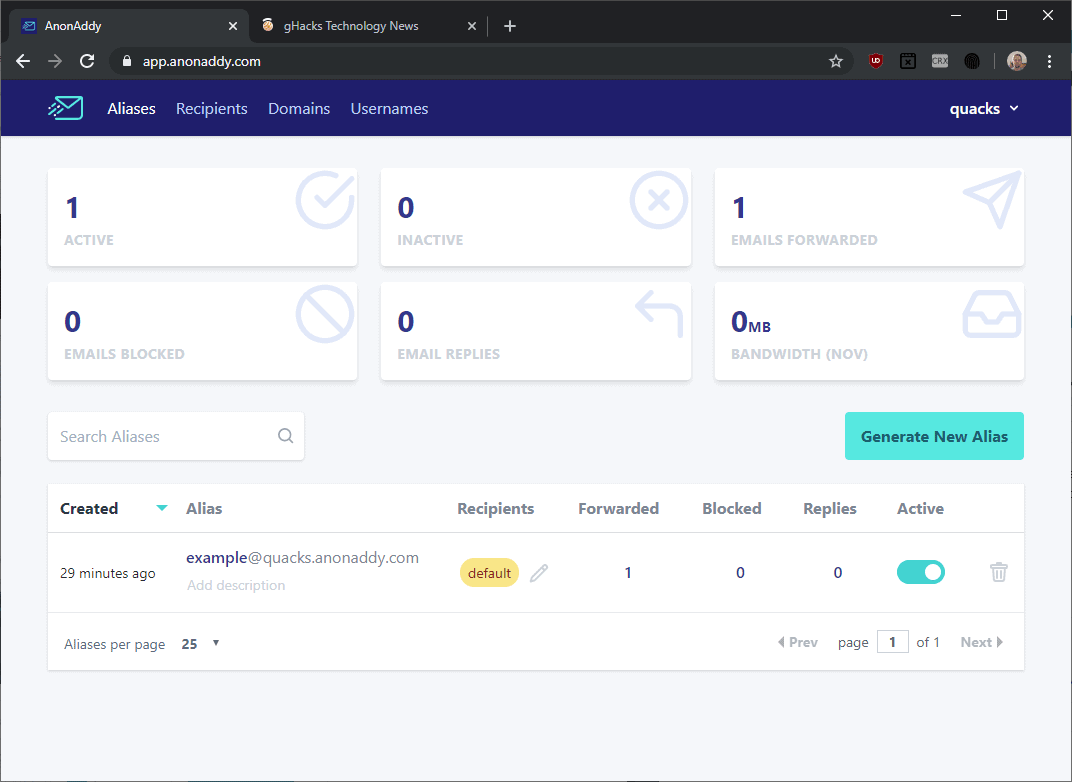Bookmark page with the star icon
The height and width of the screenshot is (782, 1072).
point(836,61)
